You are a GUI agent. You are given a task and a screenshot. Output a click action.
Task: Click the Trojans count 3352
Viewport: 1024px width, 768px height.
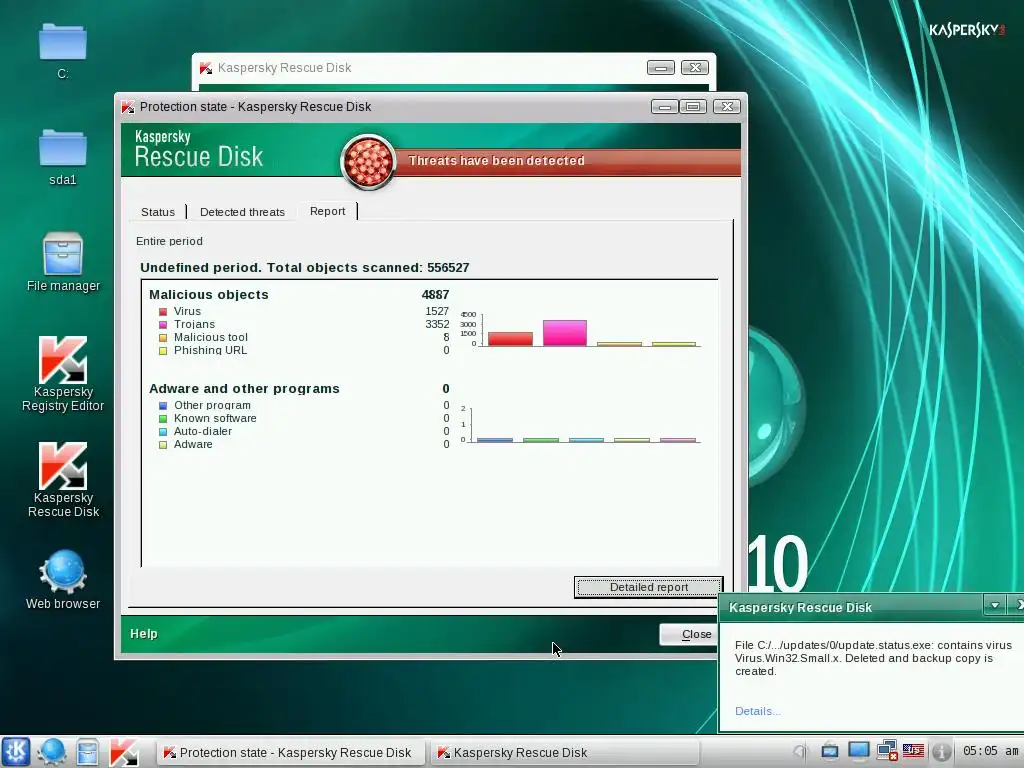tap(437, 324)
